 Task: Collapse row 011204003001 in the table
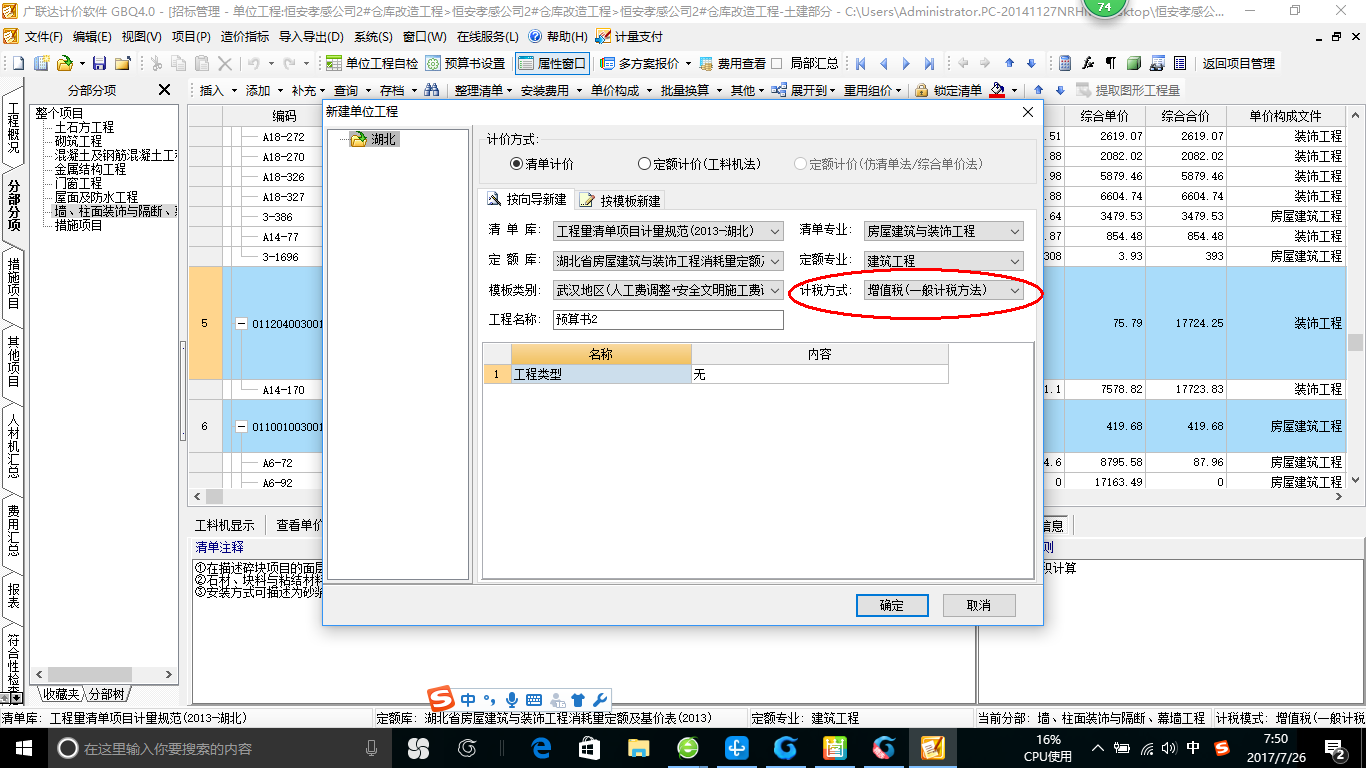[240, 323]
